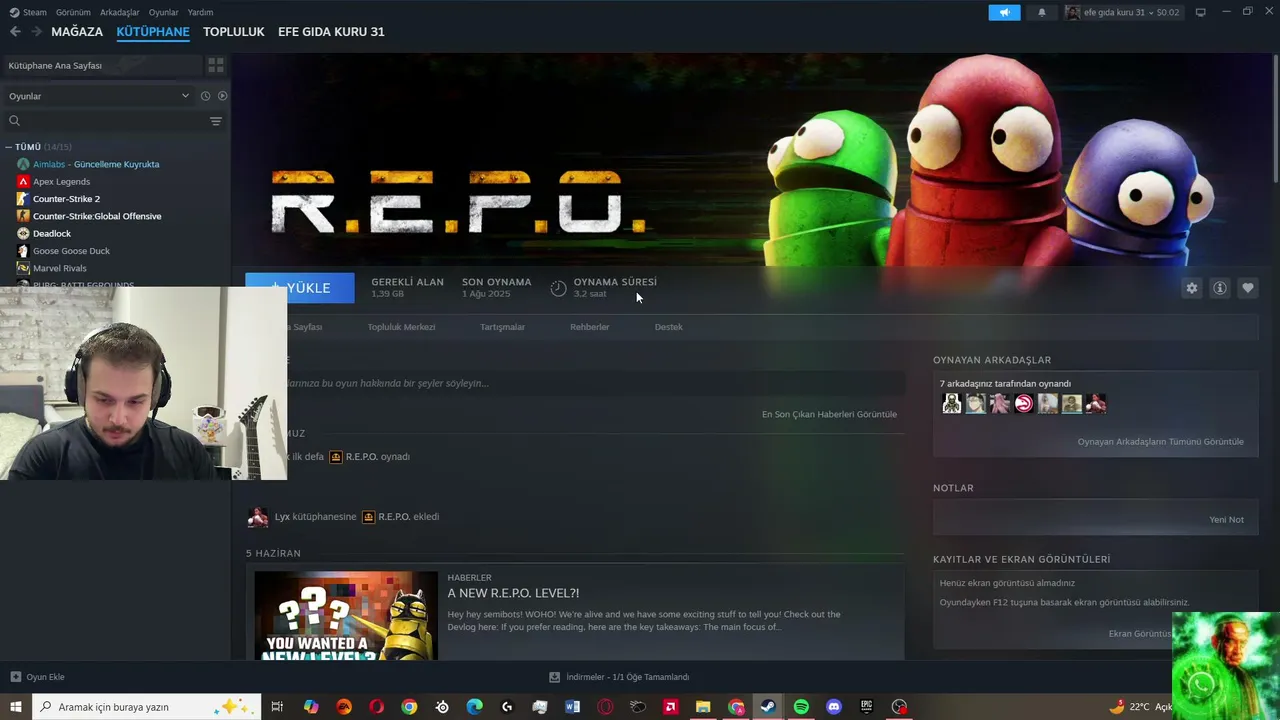Click the Oyun Ekle button
Image resolution: width=1280 pixels, height=720 pixels.
(37, 677)
